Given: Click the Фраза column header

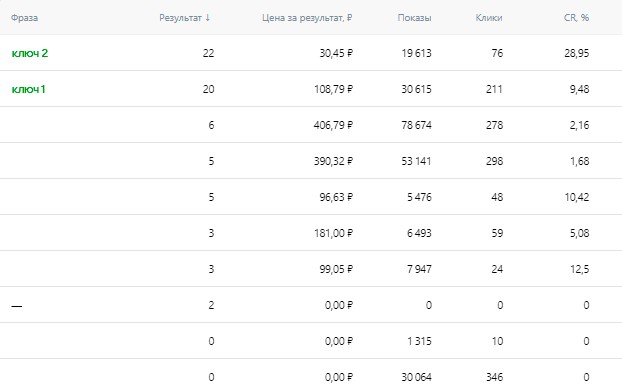Looking at the screenshot, I should pyautogui.click(x=25, y=18).
